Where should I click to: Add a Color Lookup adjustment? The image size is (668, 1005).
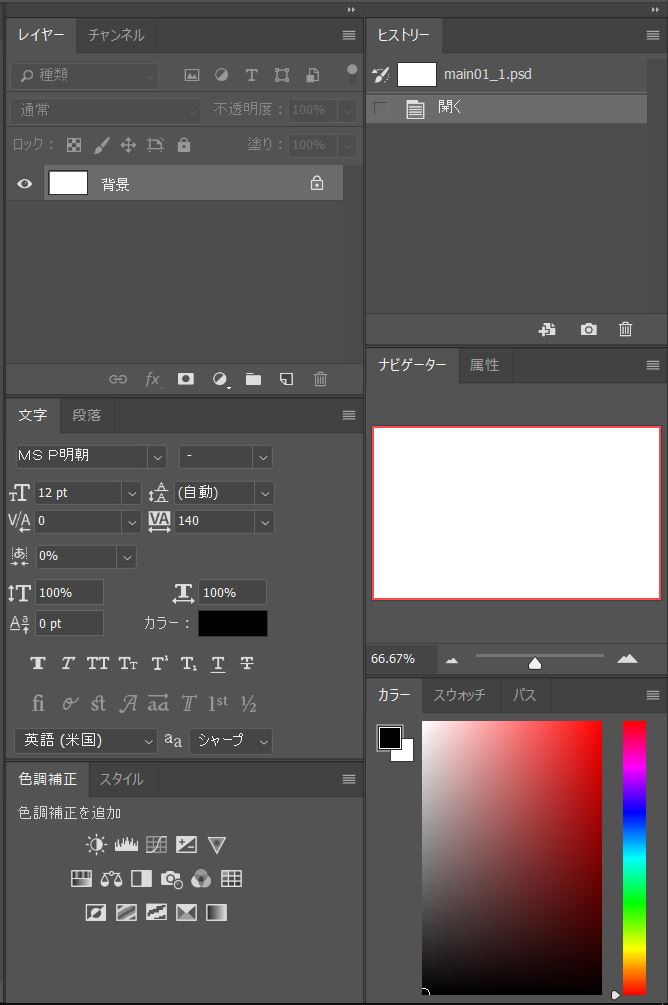tap(231, 879)
